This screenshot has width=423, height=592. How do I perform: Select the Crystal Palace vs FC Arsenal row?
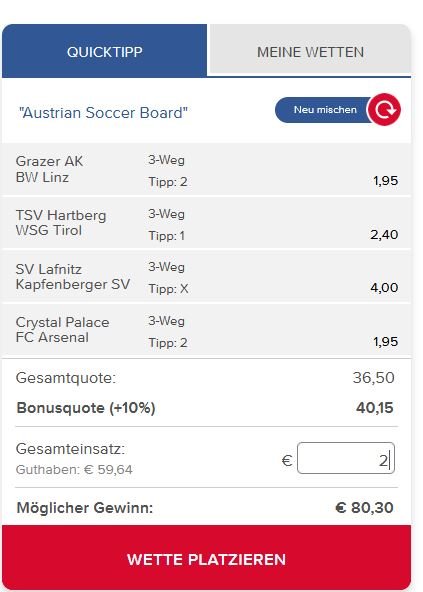tap(206, 330)
